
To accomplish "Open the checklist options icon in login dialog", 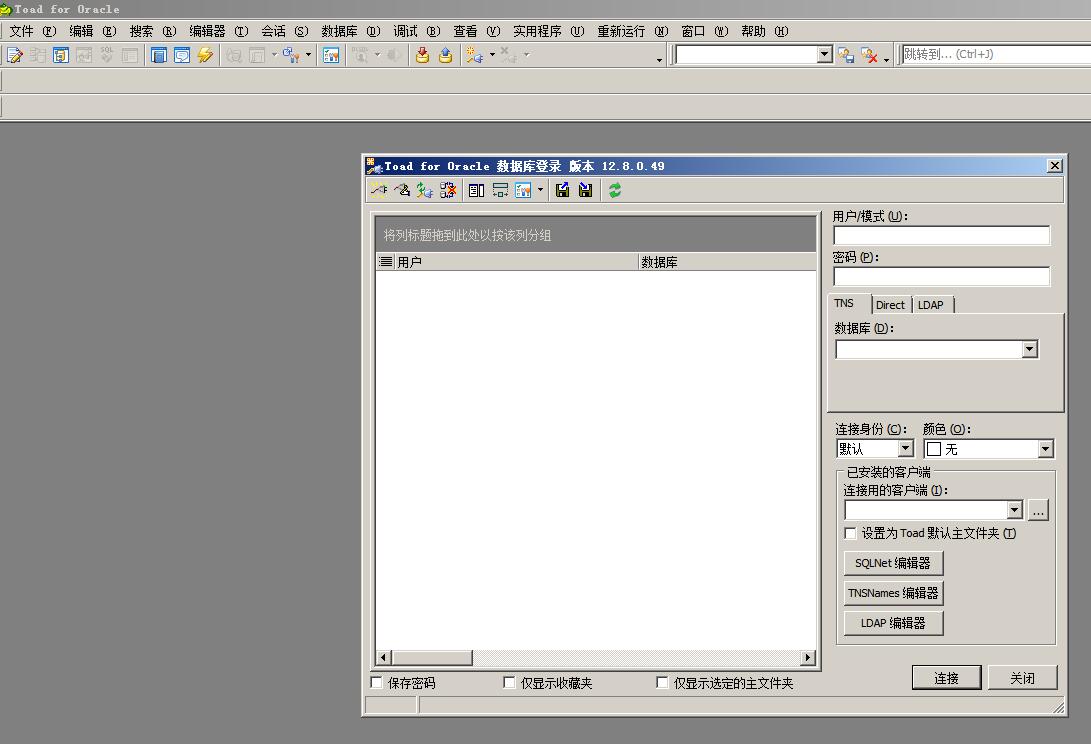I will (523, 190).
